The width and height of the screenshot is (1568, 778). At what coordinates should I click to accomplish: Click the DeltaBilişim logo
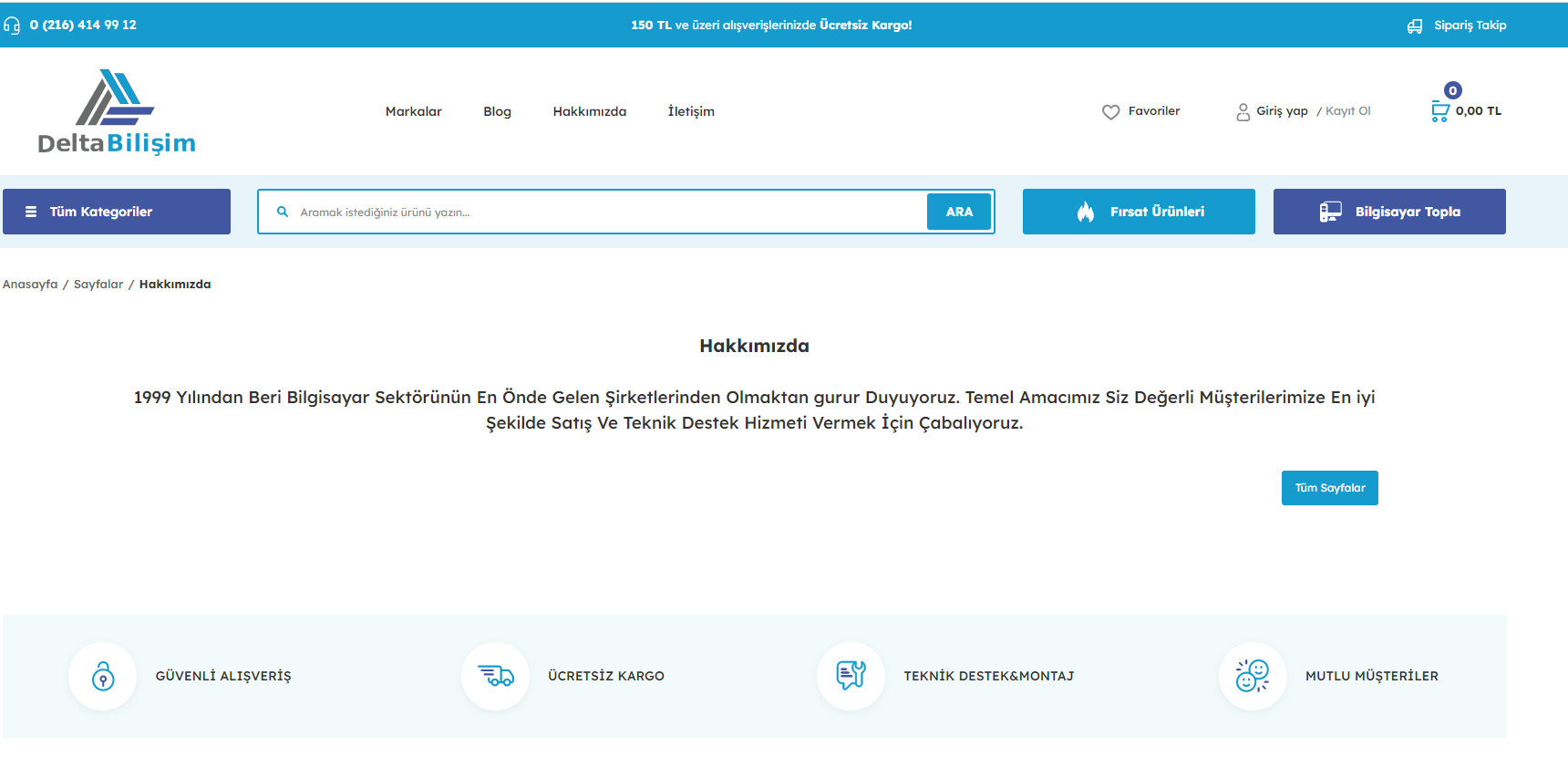click(x=117, y=112)
